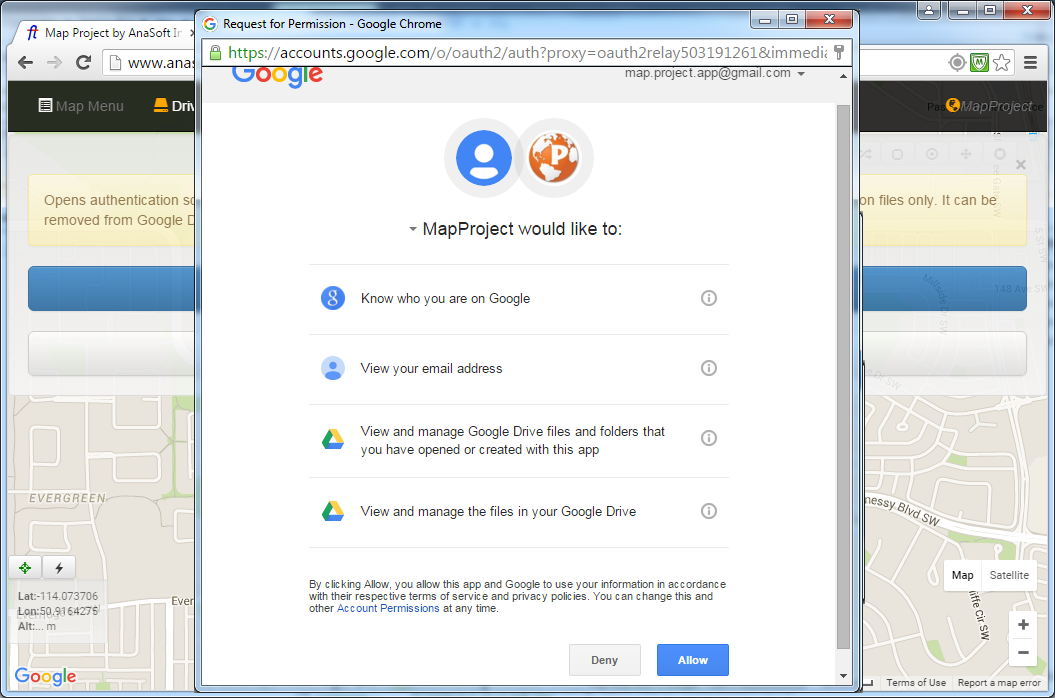
Task: Click the Google logo in the permission dialog
Action: 277,75
